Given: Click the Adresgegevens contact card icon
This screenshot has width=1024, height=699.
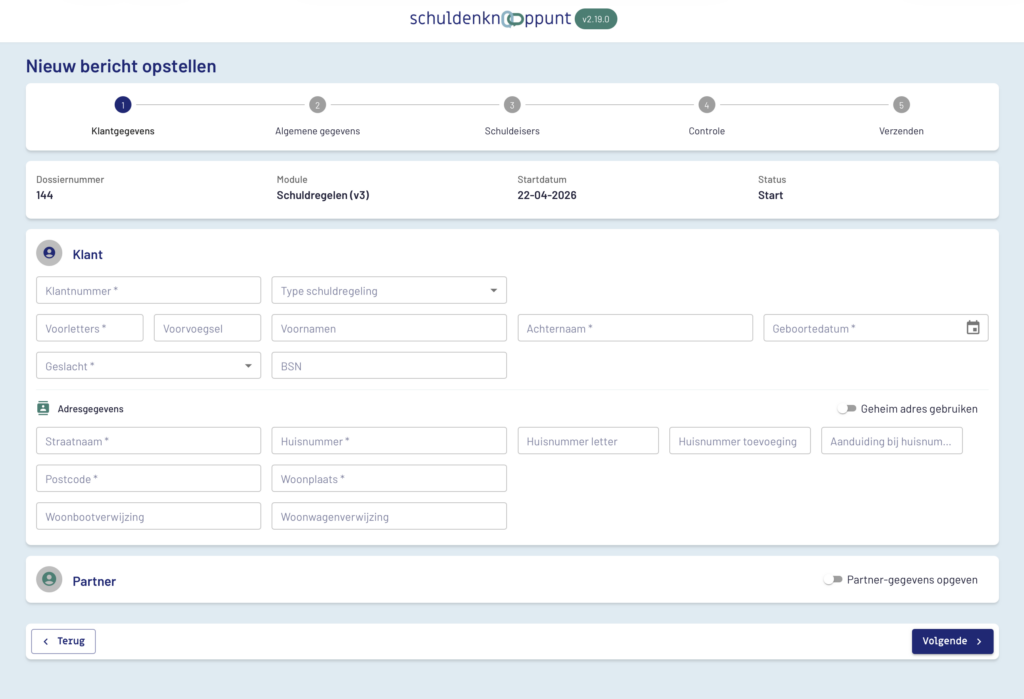Looking at the screenshot, I should (x=43, y=408).
